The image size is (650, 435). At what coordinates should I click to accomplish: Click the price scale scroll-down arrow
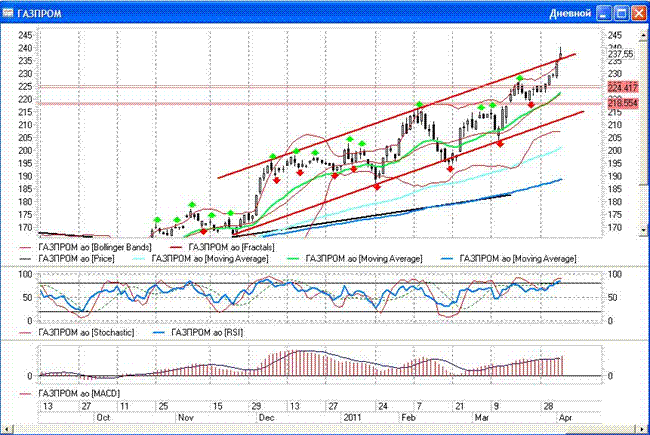point(643,230)
